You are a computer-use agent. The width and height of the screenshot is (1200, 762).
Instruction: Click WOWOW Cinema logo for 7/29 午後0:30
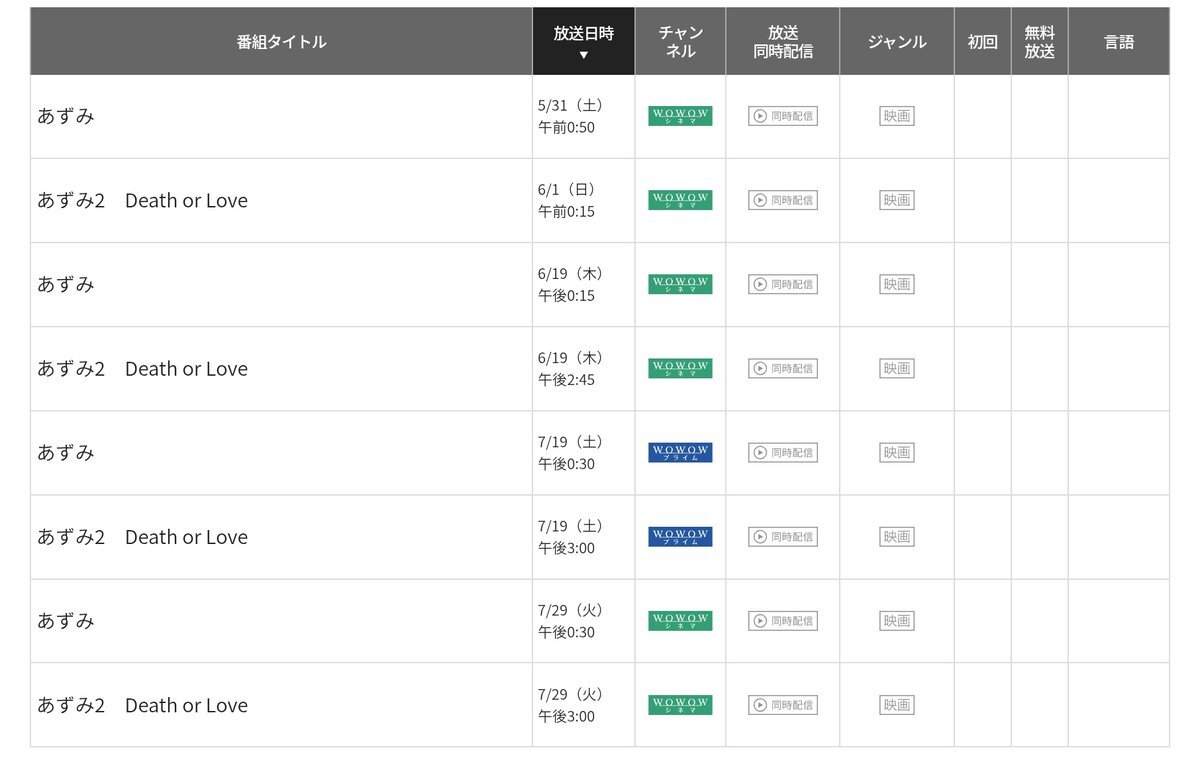click(x=680, y=621)
